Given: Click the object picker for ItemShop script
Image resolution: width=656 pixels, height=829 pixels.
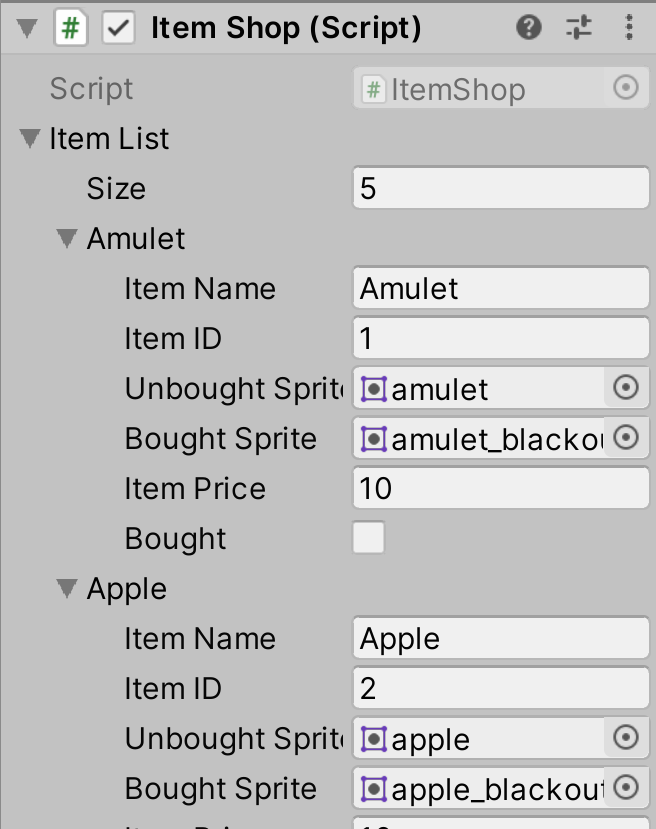Looking at the screenshot, I should click(x=626, y=88).
